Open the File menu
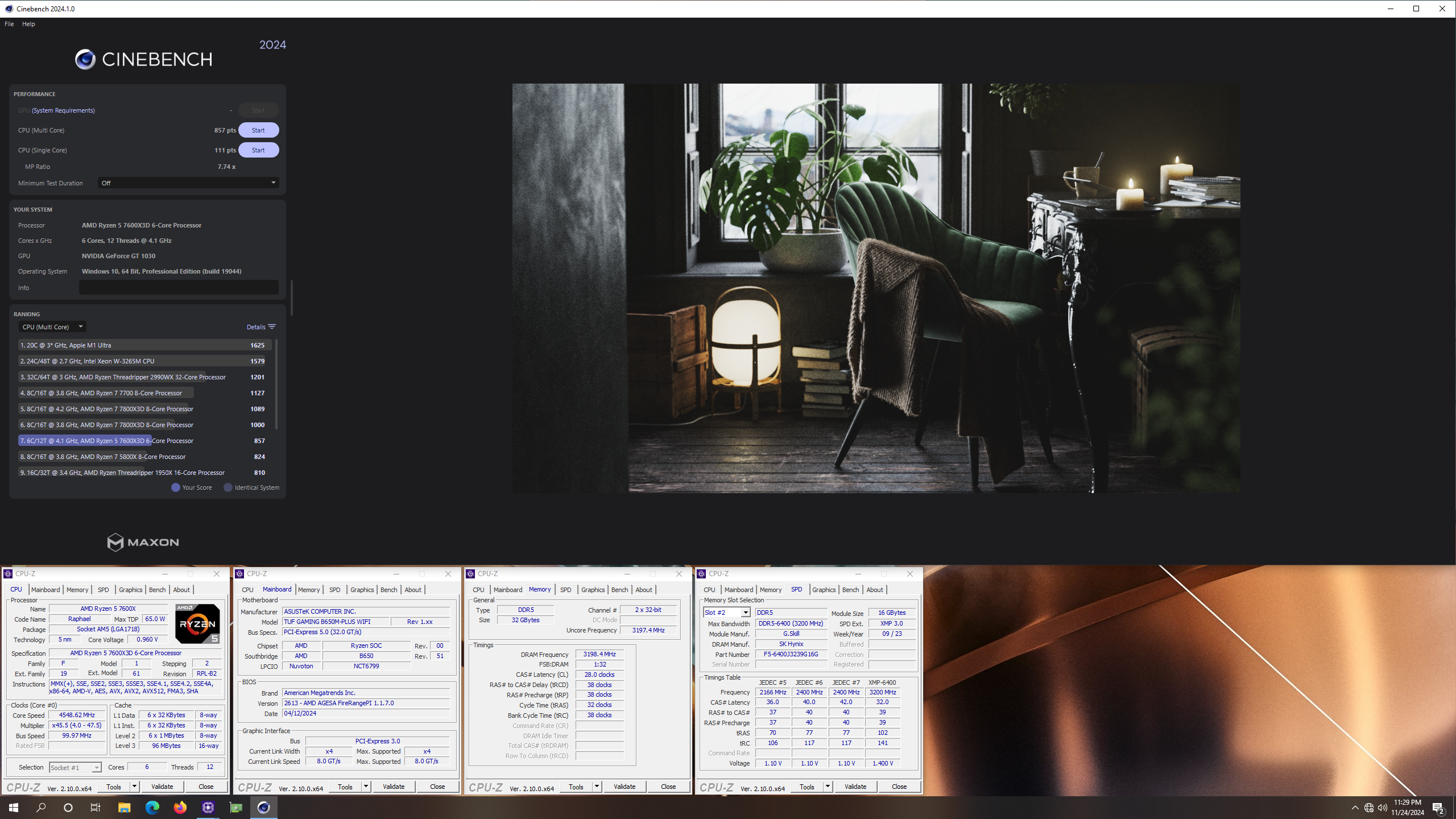Viewport: 1456px width, 819px height. click(x=9, y=24)
